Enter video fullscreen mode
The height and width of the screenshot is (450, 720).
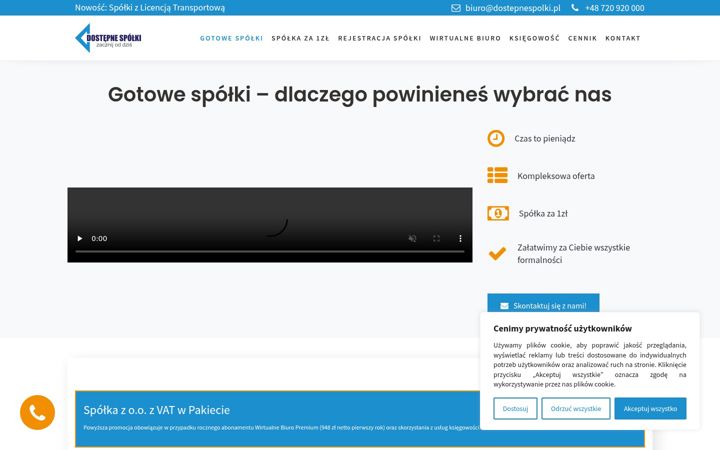point(436,238)
